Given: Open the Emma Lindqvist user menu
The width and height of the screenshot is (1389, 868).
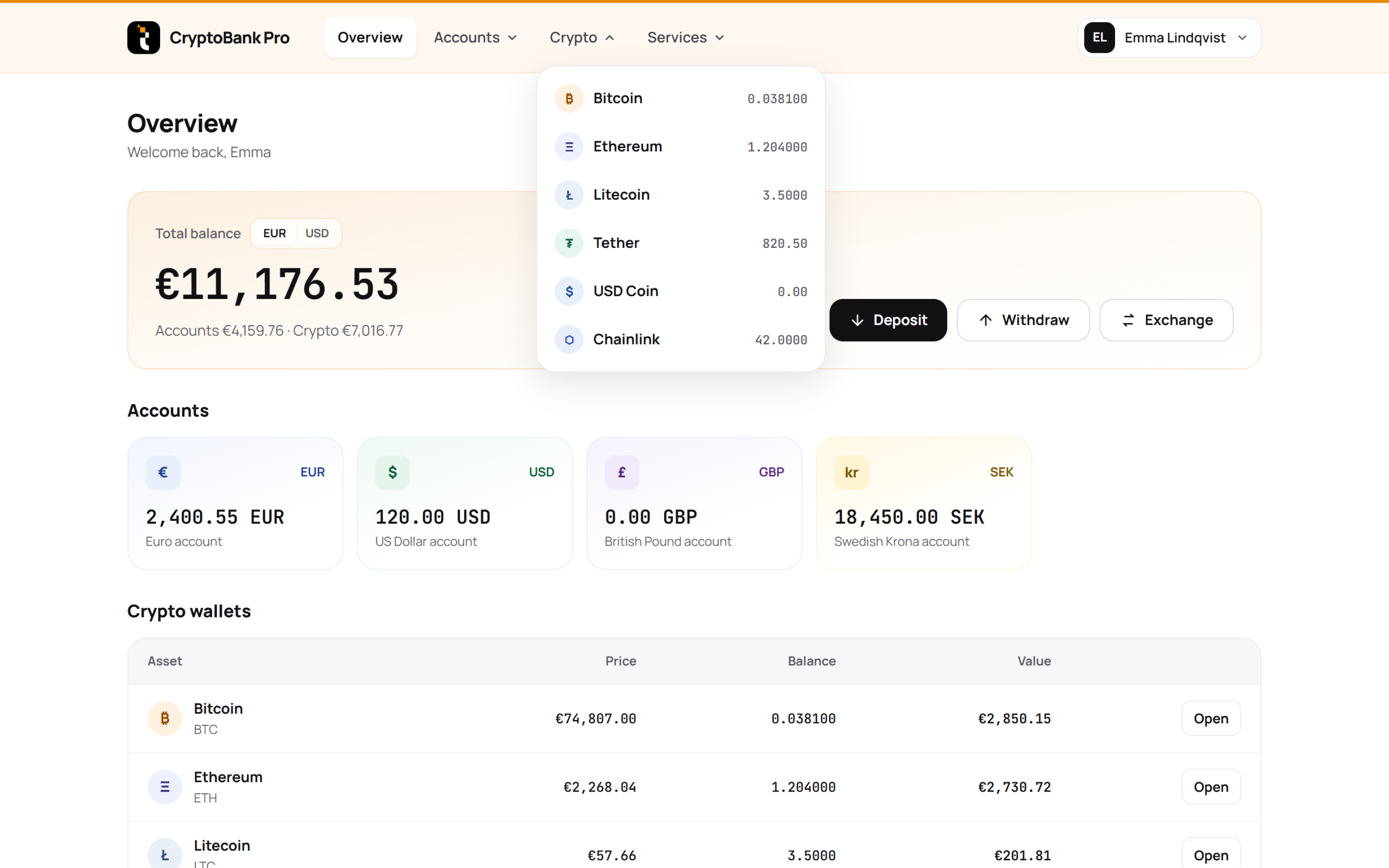Looking at the screenshot, I should [x=1169, y=37].
